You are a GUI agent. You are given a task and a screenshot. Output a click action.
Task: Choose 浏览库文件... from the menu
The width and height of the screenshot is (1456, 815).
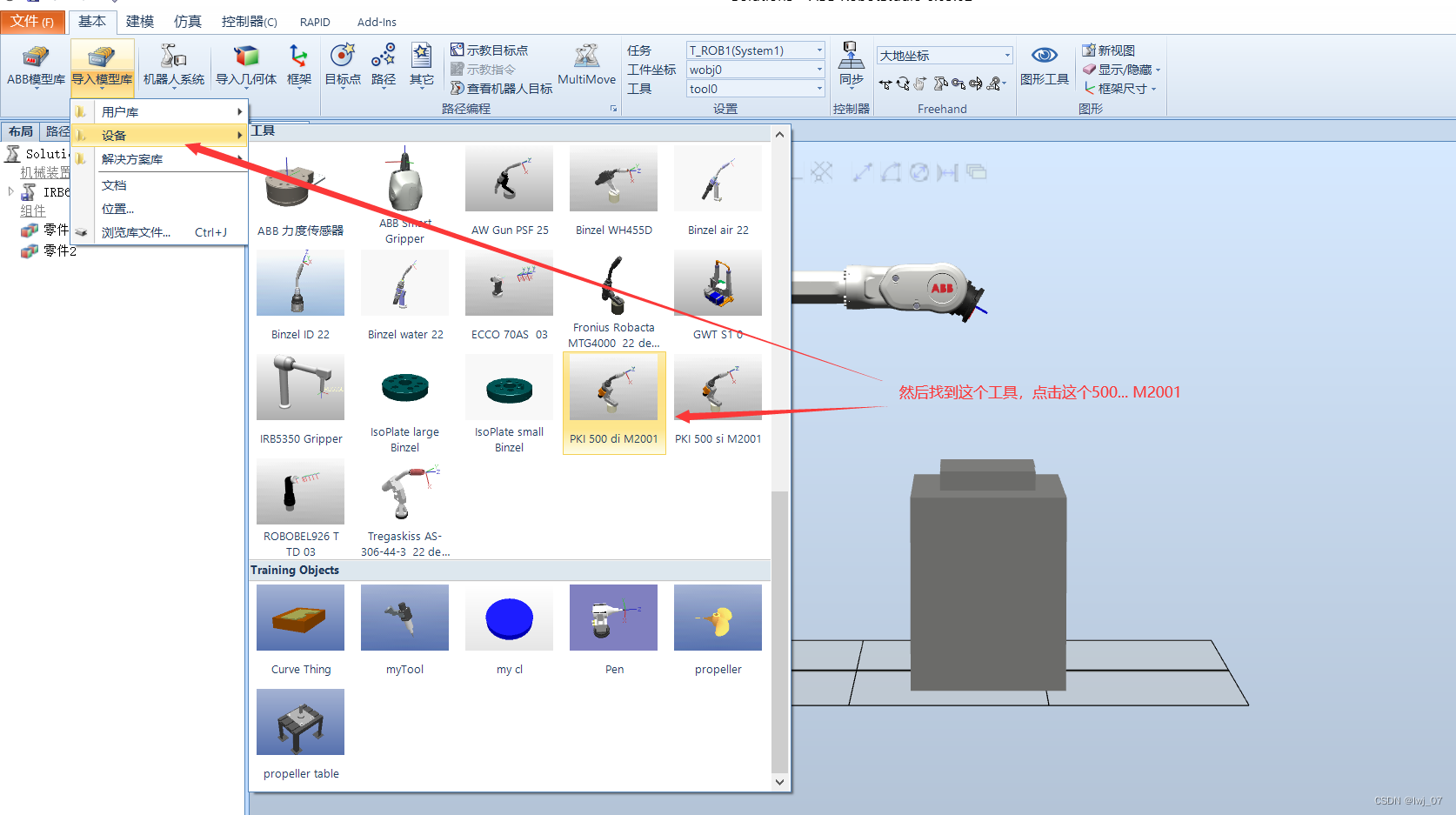pyautogui.click(x=160, y=232)
